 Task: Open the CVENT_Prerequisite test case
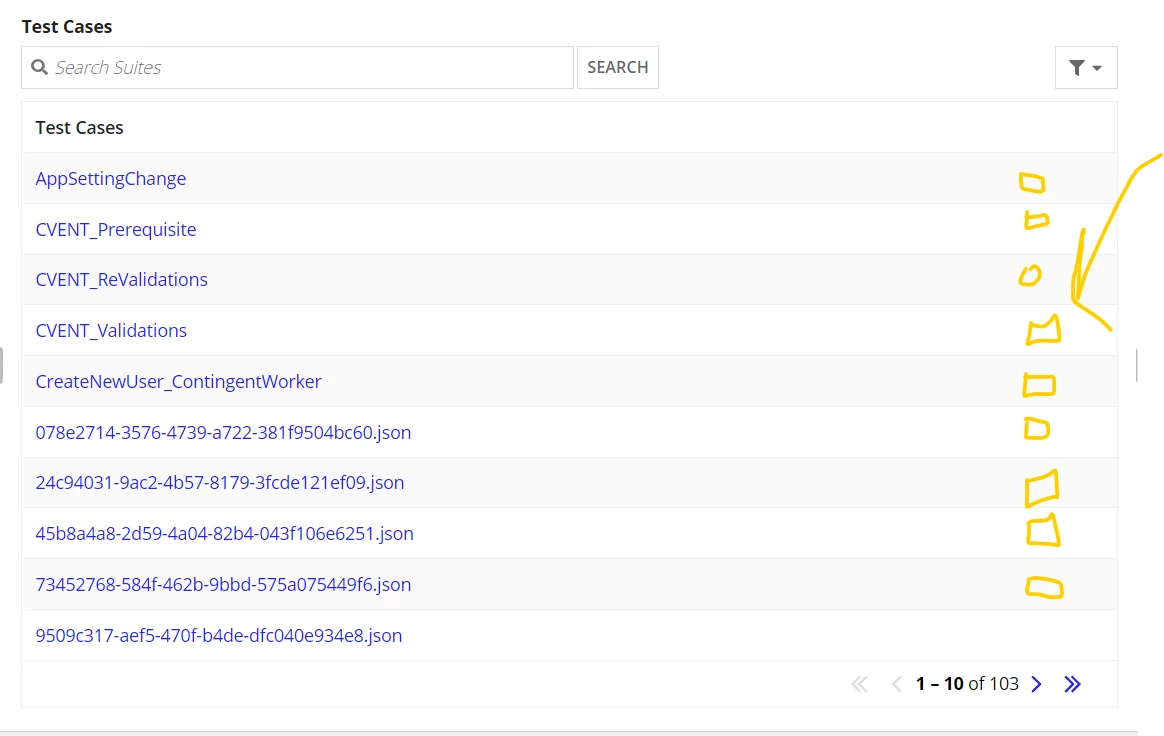point(116,229)
